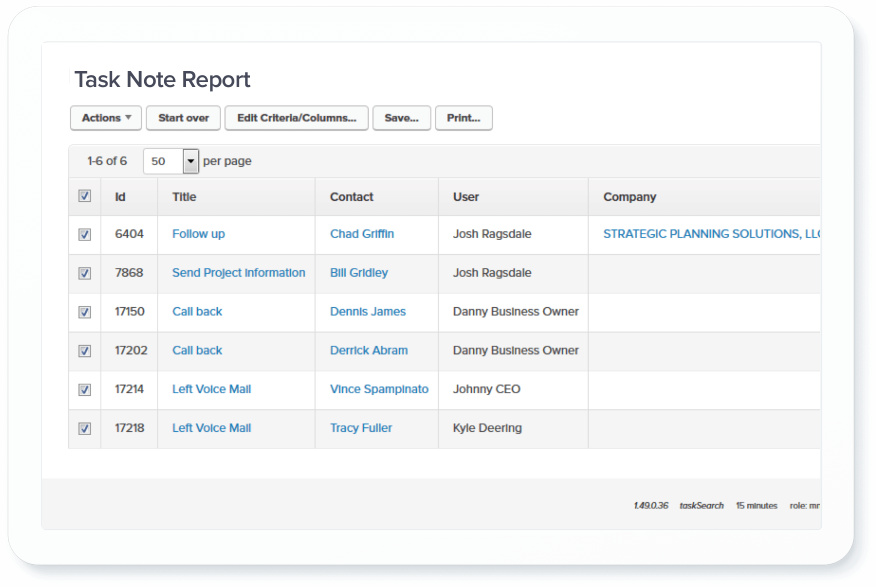The width and height of the screenshot is (876, 587).
Task: Click Danny Business Owner in row 17150
Action: pos(516,312)
